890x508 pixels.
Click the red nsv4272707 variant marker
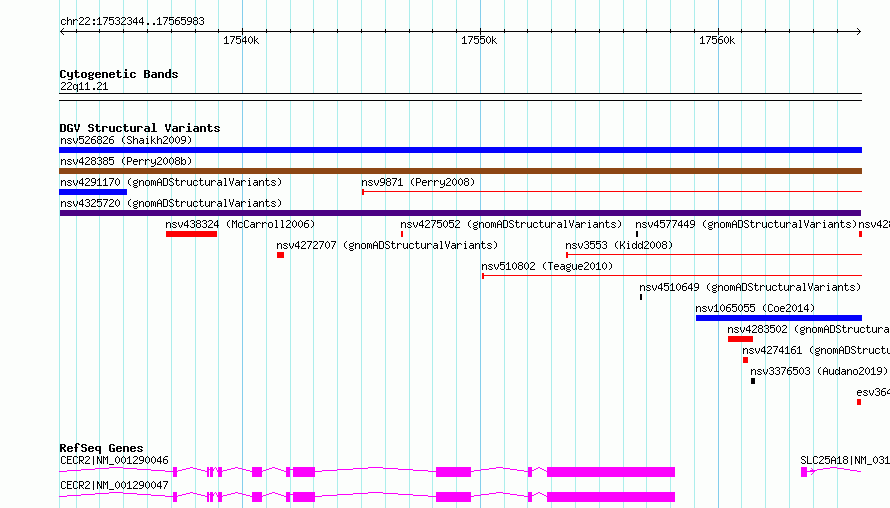click(280, 255)
